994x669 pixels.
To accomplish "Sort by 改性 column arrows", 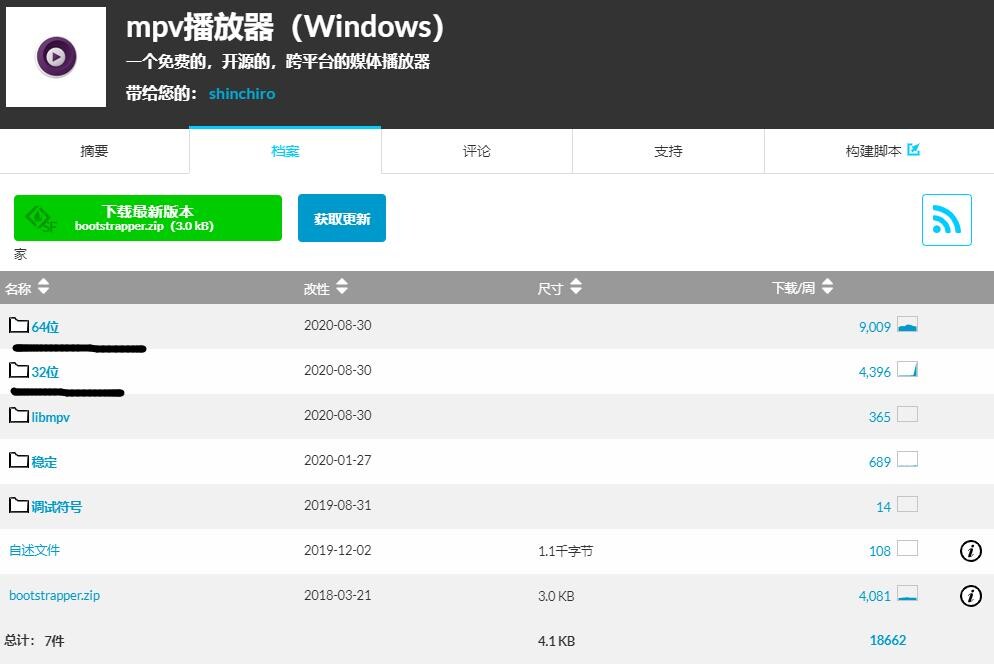I will pos(342,287).
